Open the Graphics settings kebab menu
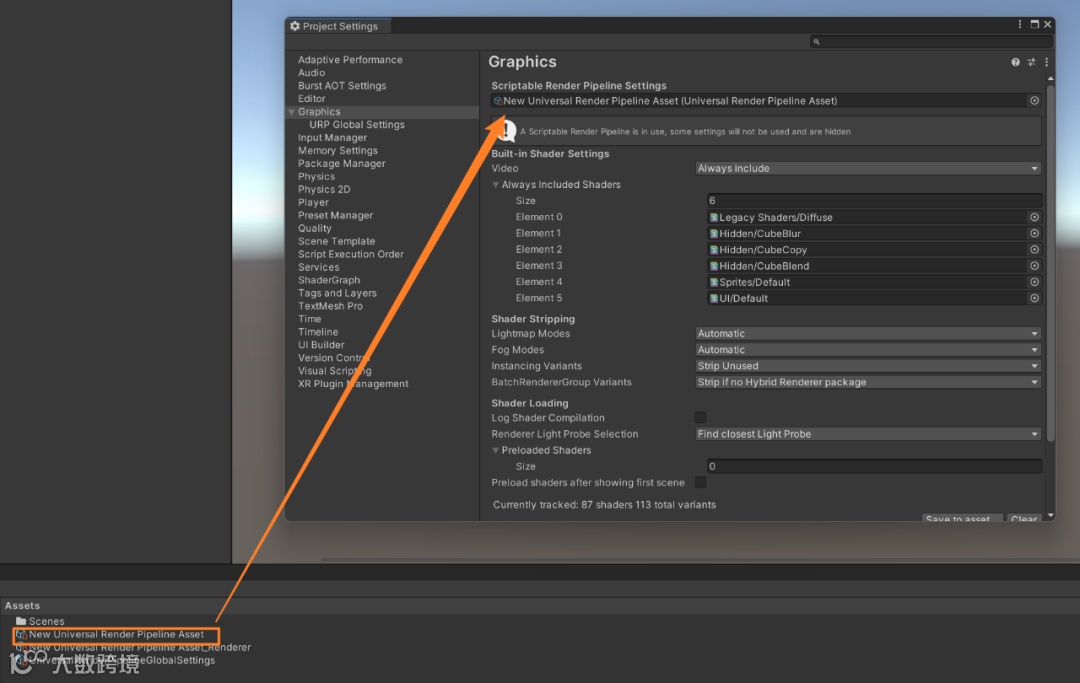1080x683 pixels. click(1046, 62)
